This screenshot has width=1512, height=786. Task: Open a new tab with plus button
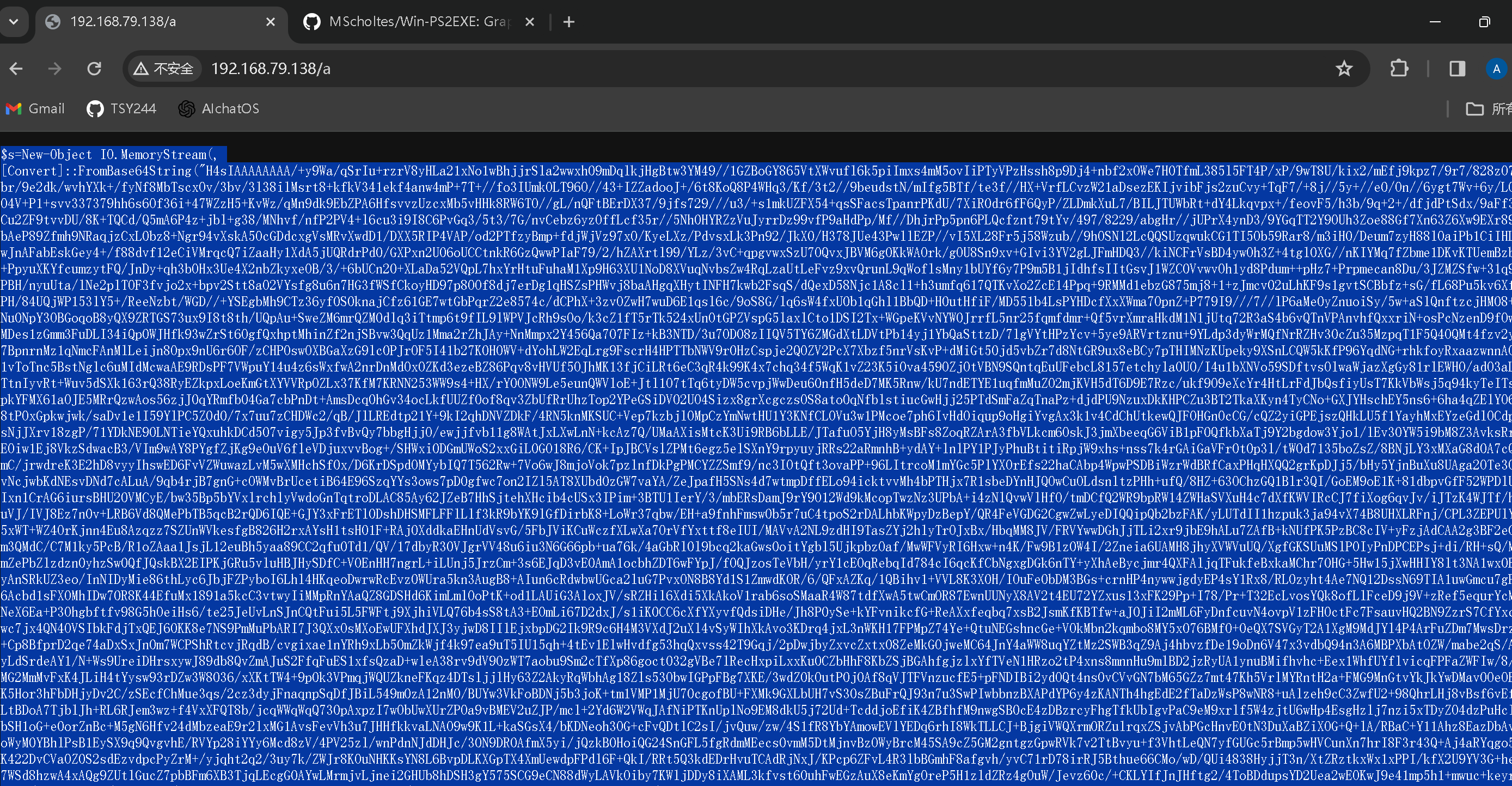(x=569, y=22)
